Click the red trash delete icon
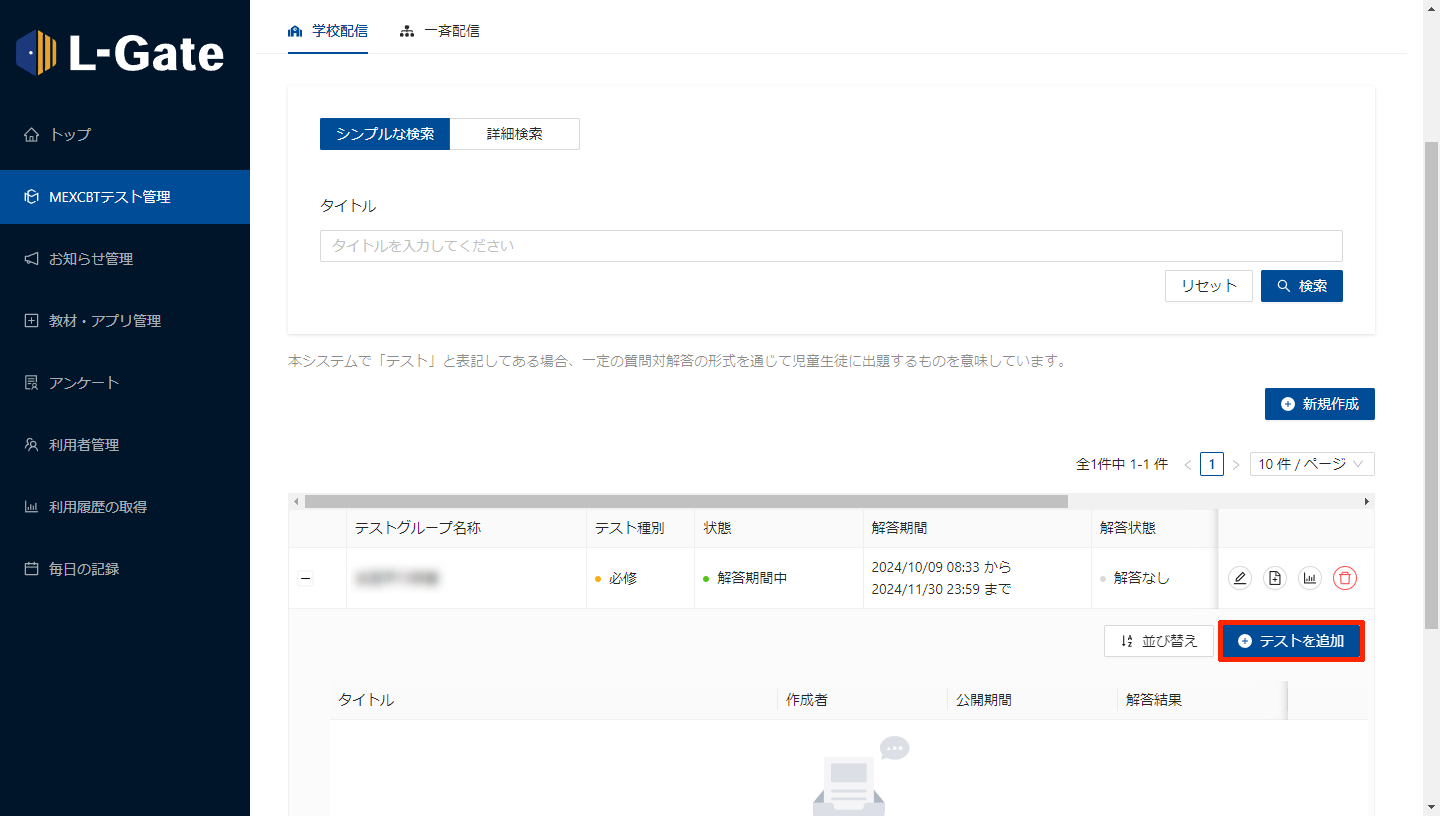1440x816 pixels. click(1345, 578)
